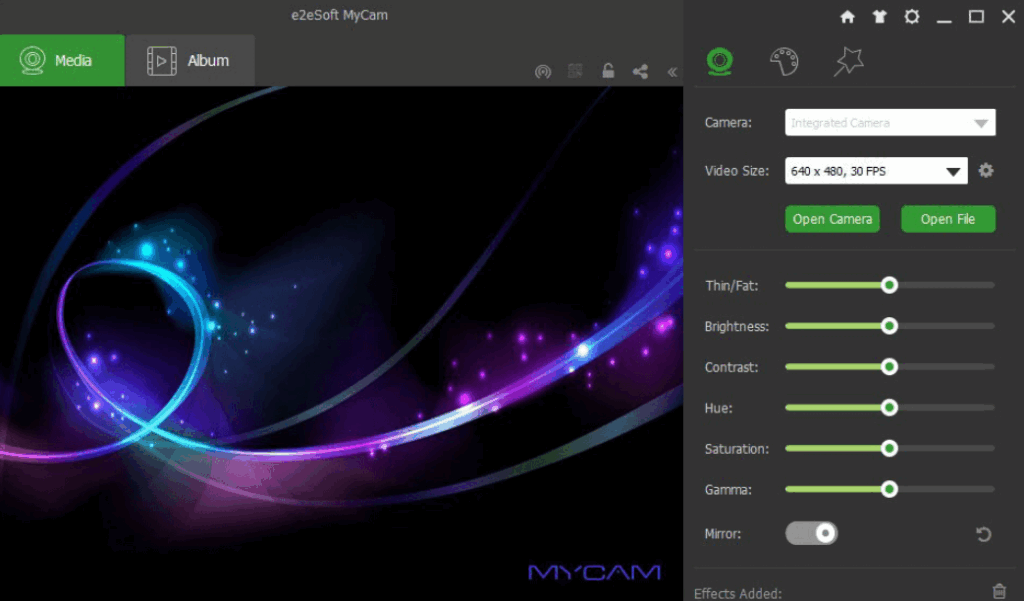Click the Saturation slider handle

889,448
